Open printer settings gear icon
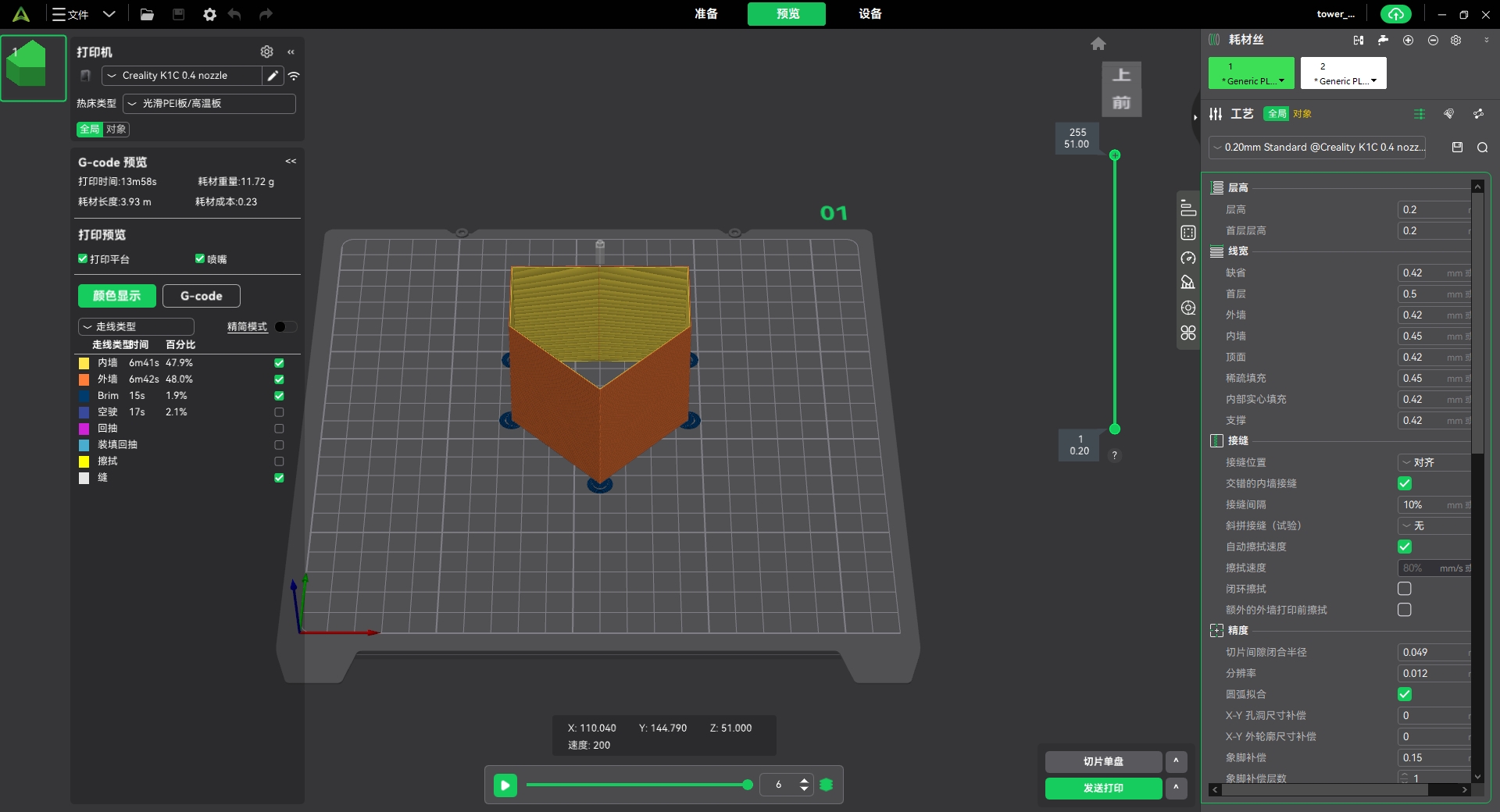 [266, 52]
